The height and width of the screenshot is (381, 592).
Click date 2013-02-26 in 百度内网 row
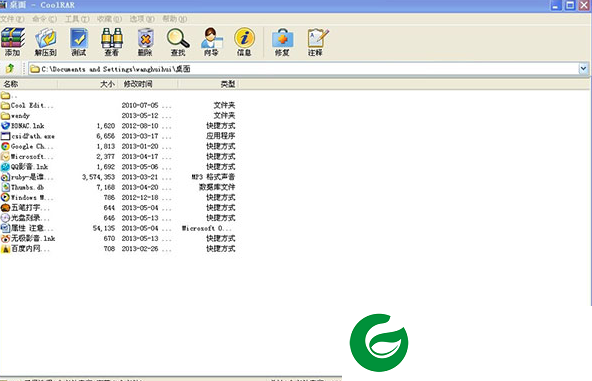[140, 248]
